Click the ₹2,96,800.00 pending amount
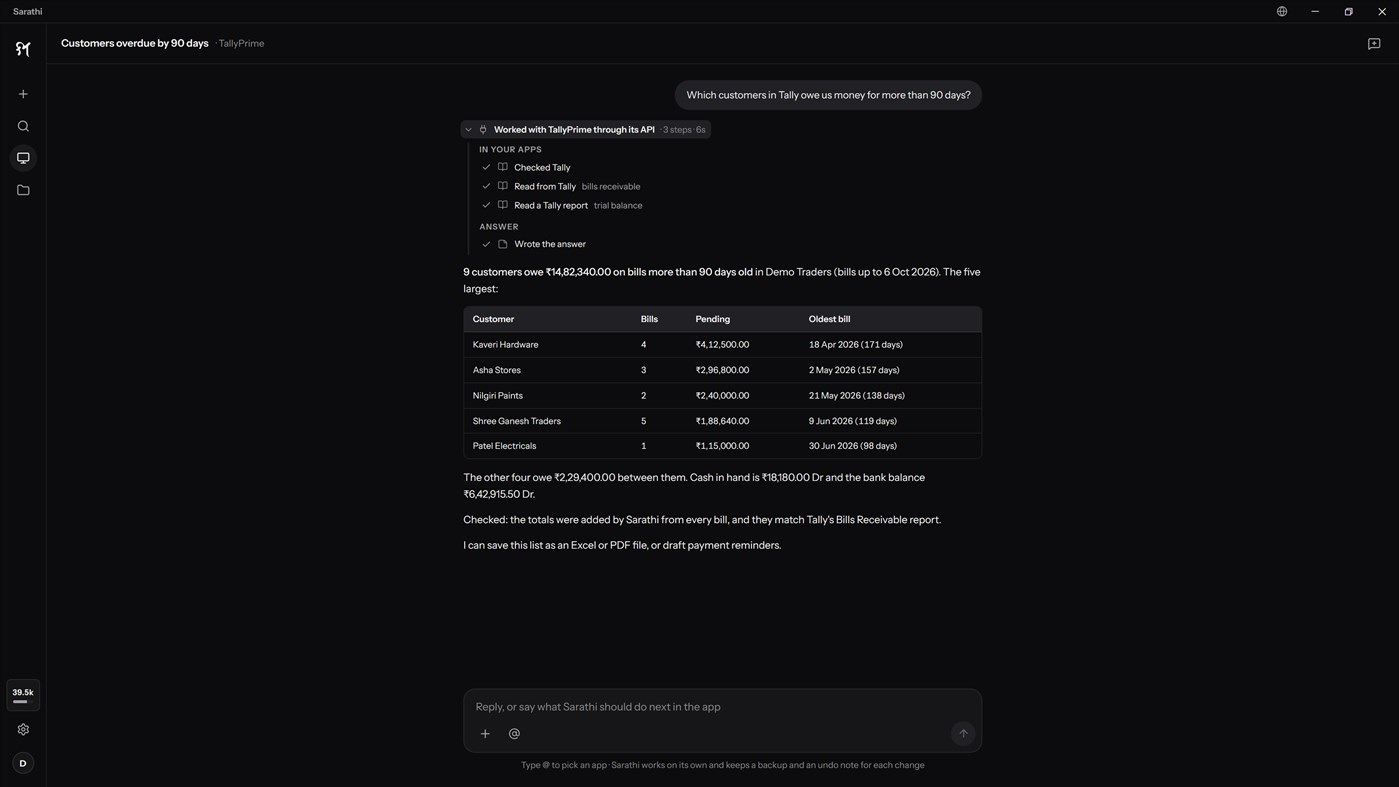1399x787 pixels. click(x=722, y=370)
